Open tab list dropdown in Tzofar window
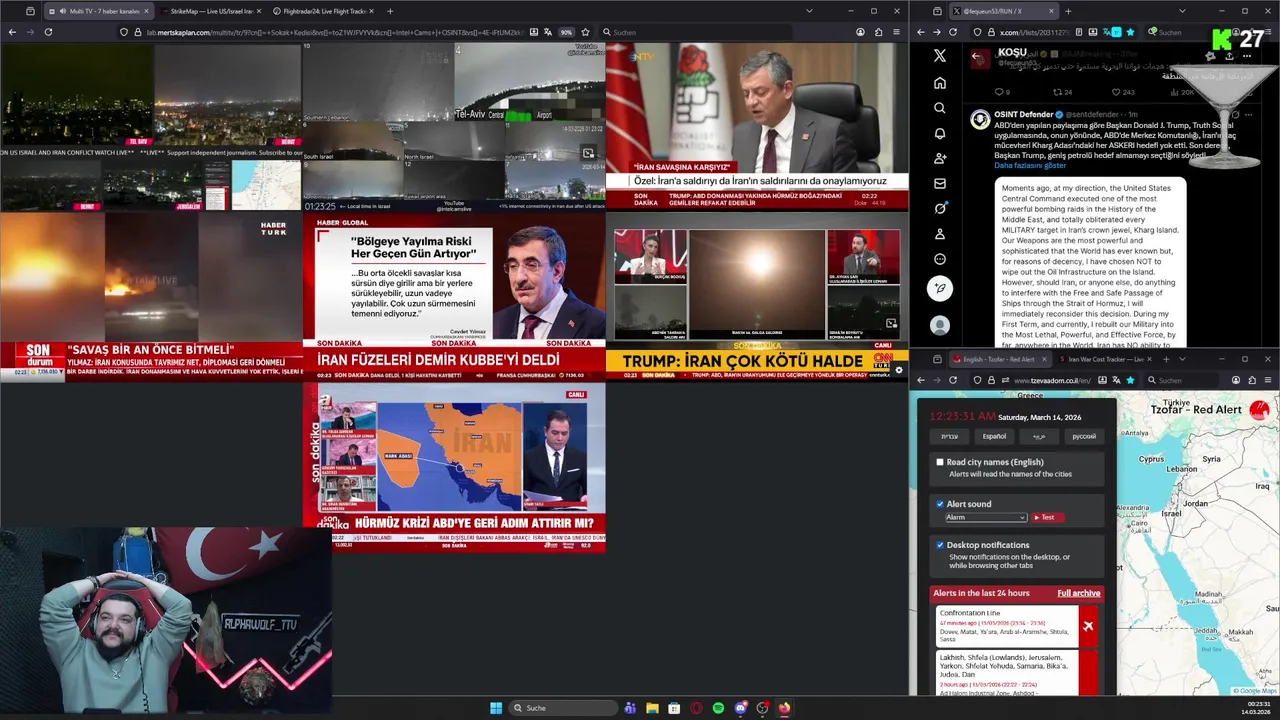The width and height of the screenshot is (1280, 720). click(1182, 359)
